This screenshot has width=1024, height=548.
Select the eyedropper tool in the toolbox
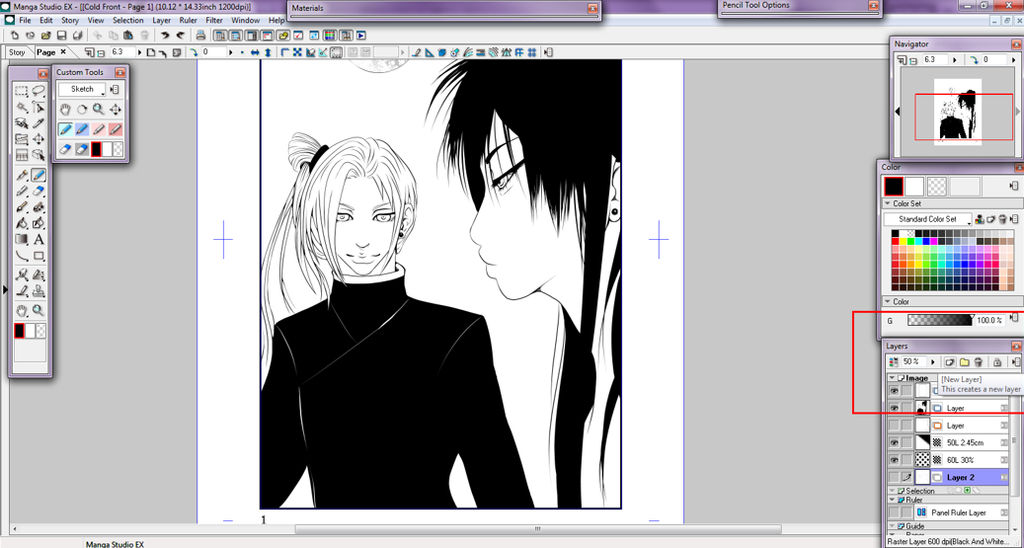[39, 123]
